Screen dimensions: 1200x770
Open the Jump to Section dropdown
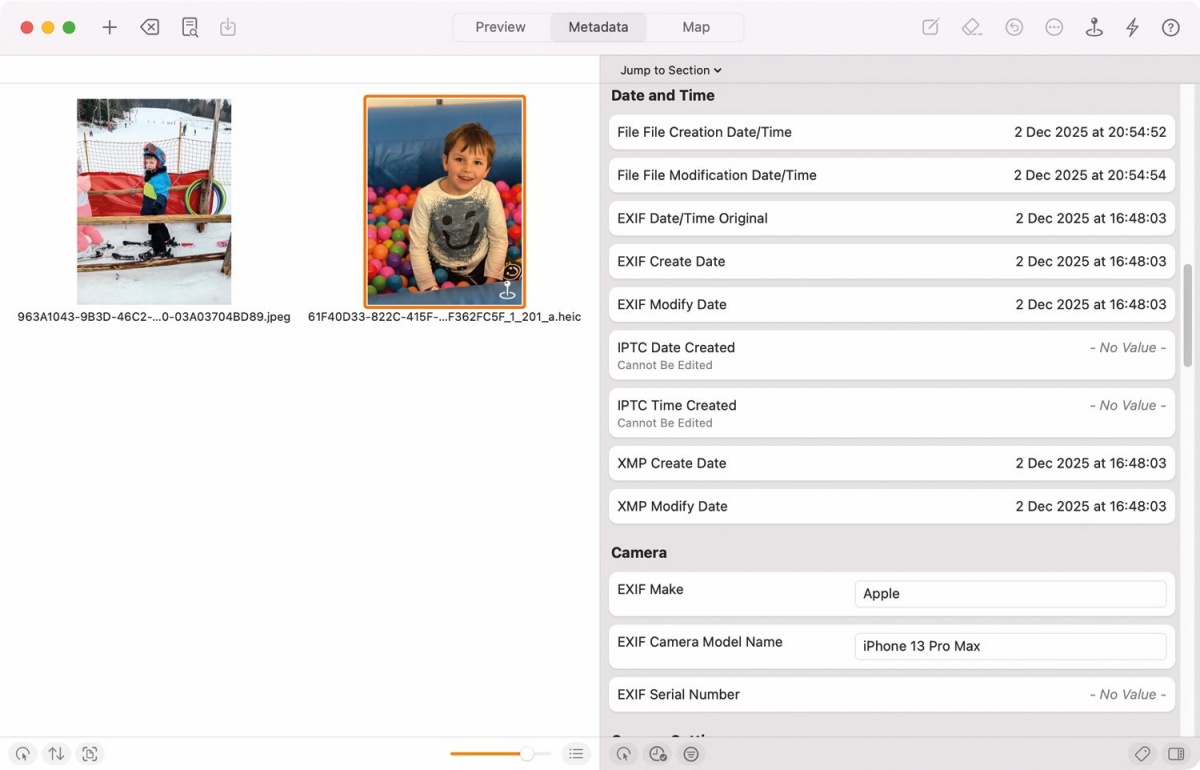coord(670,70)
